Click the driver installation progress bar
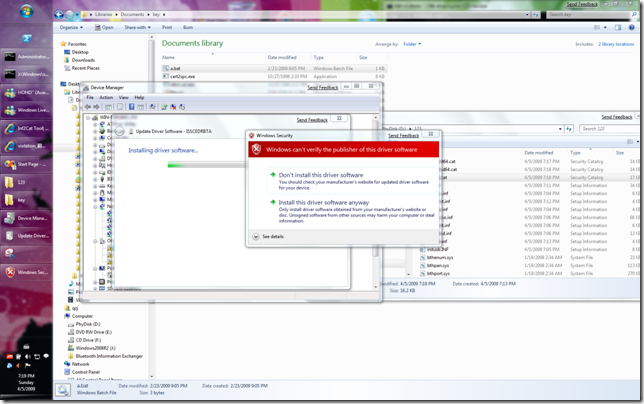Viewport: 644px width, 404px height. 207,165
